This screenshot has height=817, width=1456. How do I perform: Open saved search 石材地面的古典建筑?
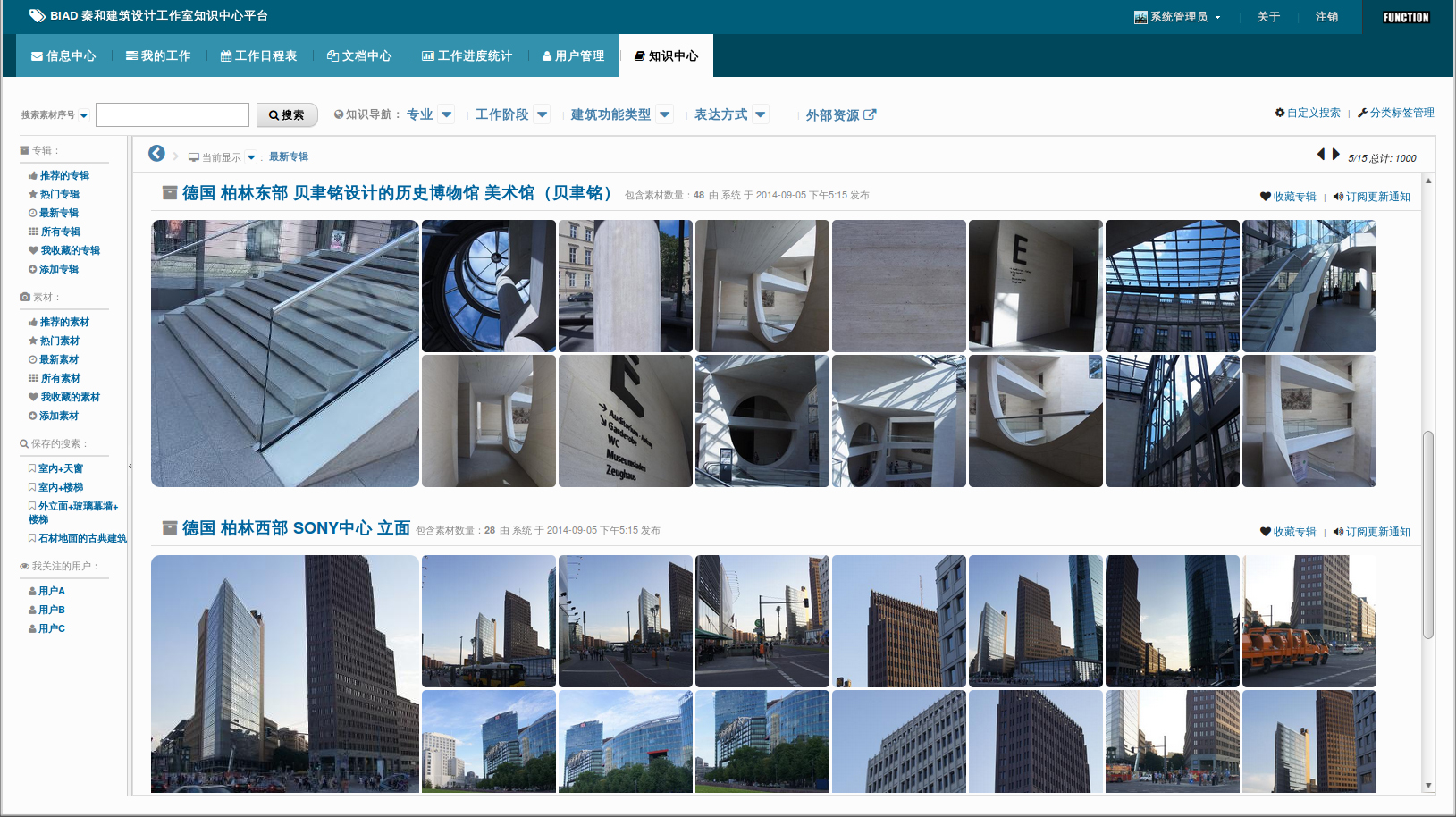coord(78,538)
